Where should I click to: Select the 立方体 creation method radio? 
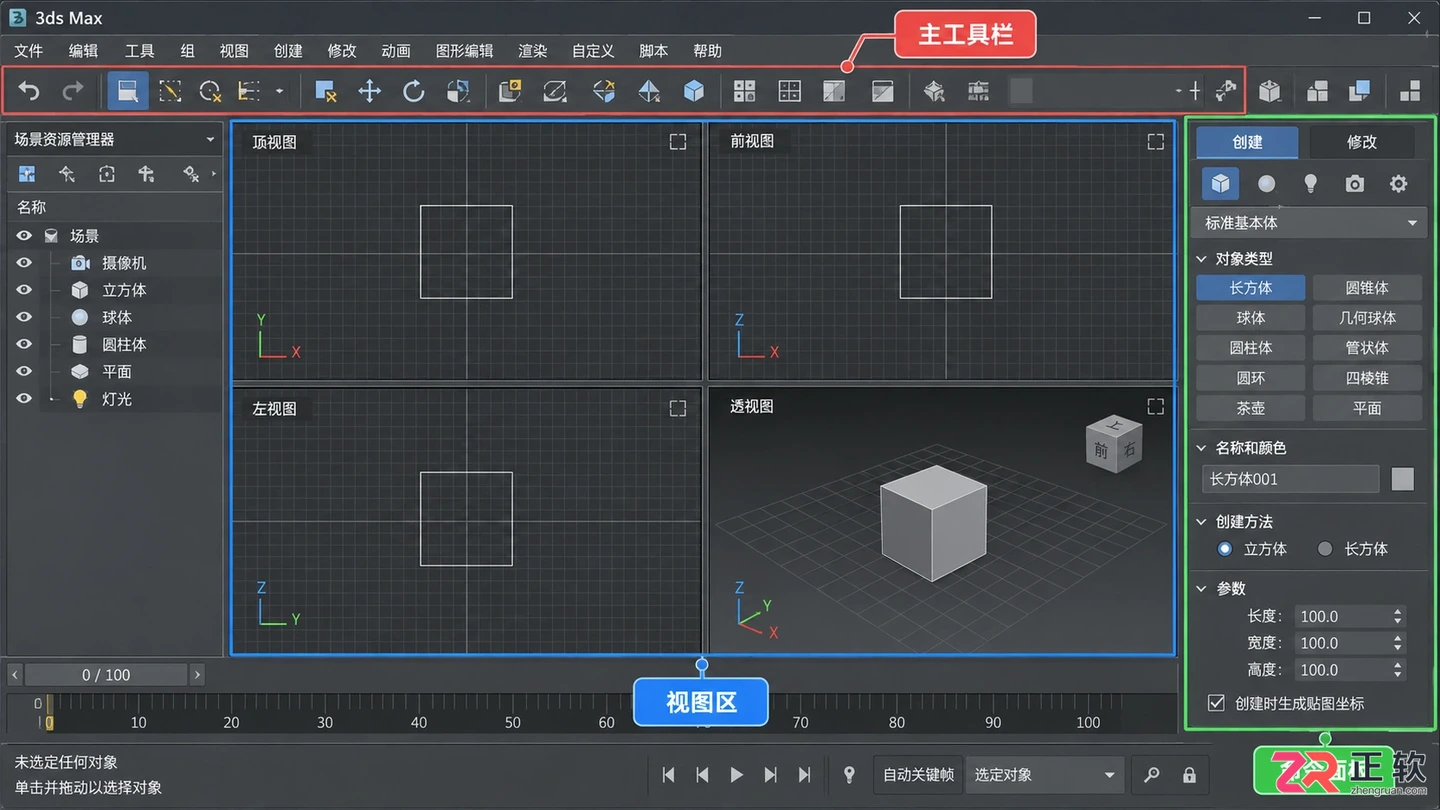click(1225, 549)
